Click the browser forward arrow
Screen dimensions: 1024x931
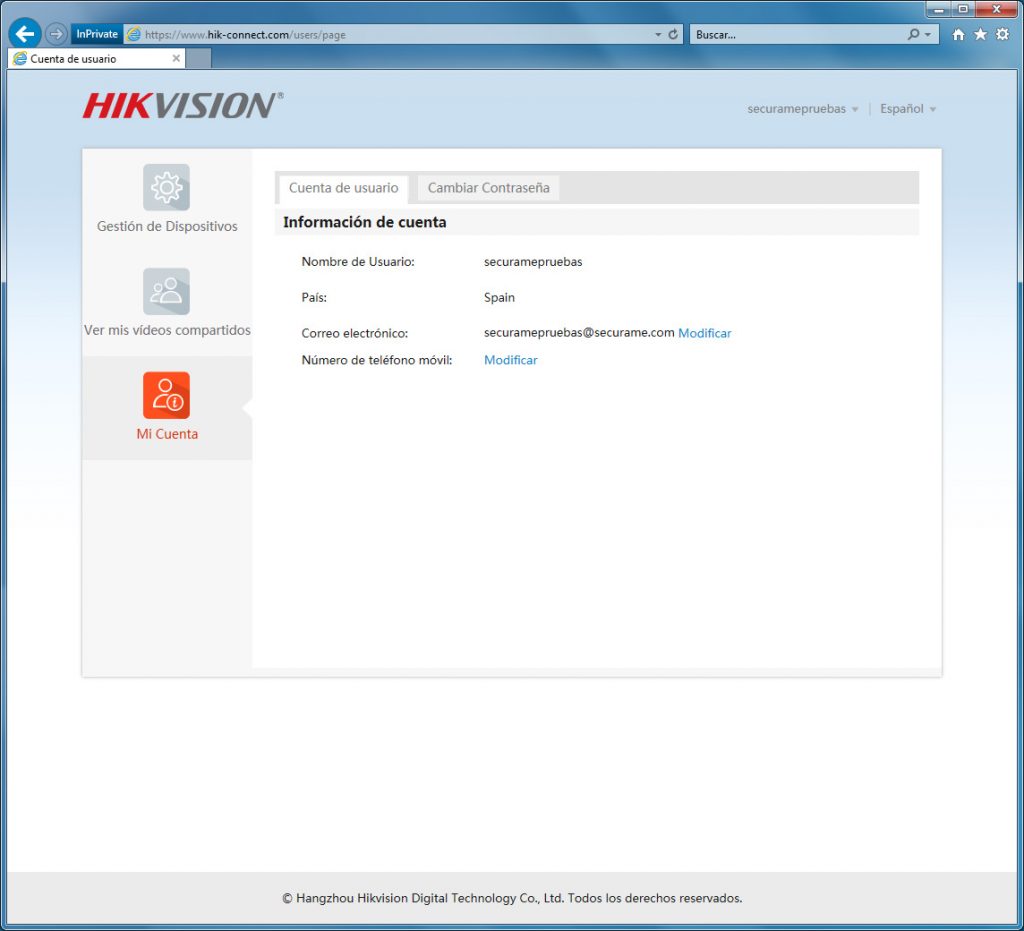(56, 34)
